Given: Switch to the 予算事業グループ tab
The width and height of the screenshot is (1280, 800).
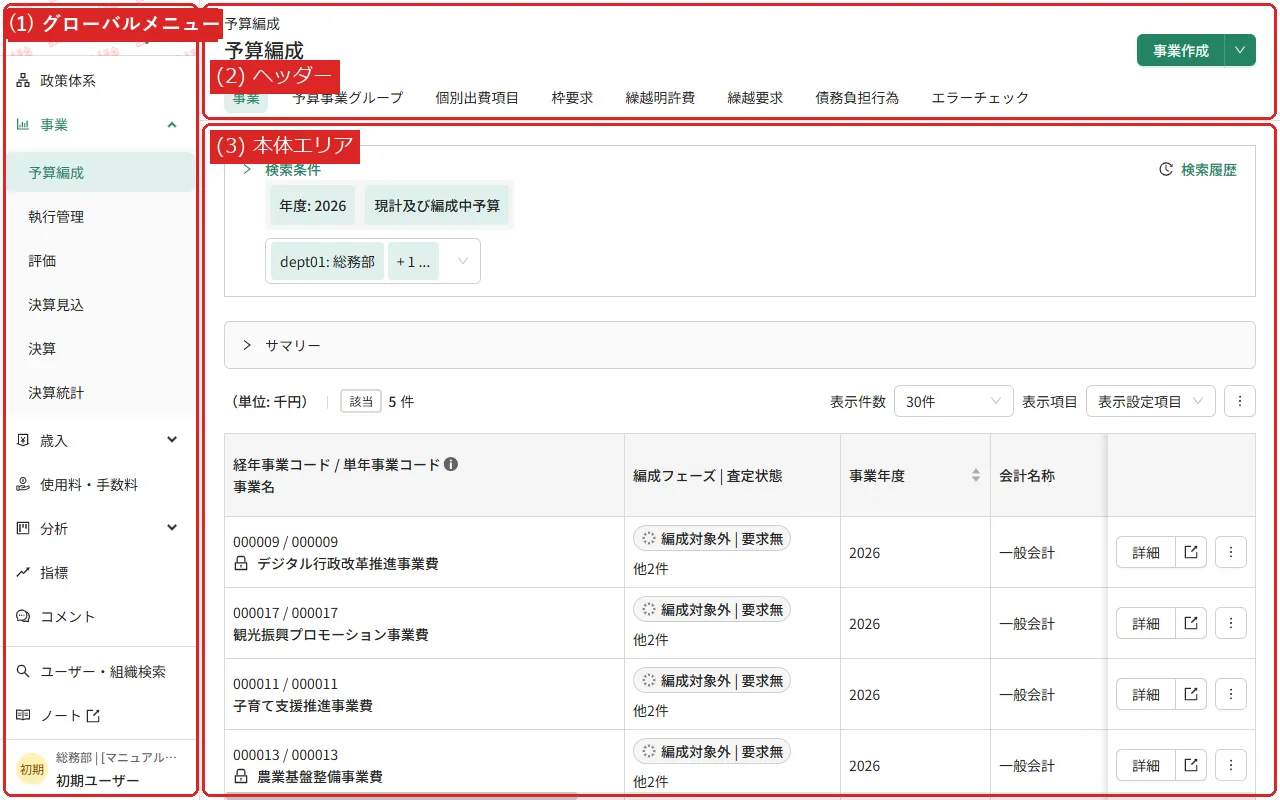Looking at the screenshot, I should [x=348, y=98].
